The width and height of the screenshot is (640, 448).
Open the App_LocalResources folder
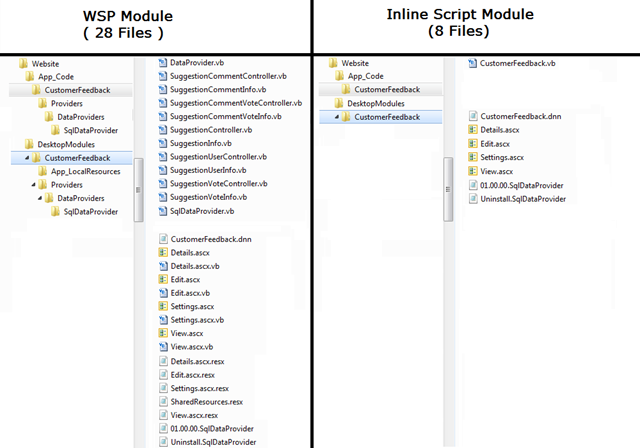86,171
